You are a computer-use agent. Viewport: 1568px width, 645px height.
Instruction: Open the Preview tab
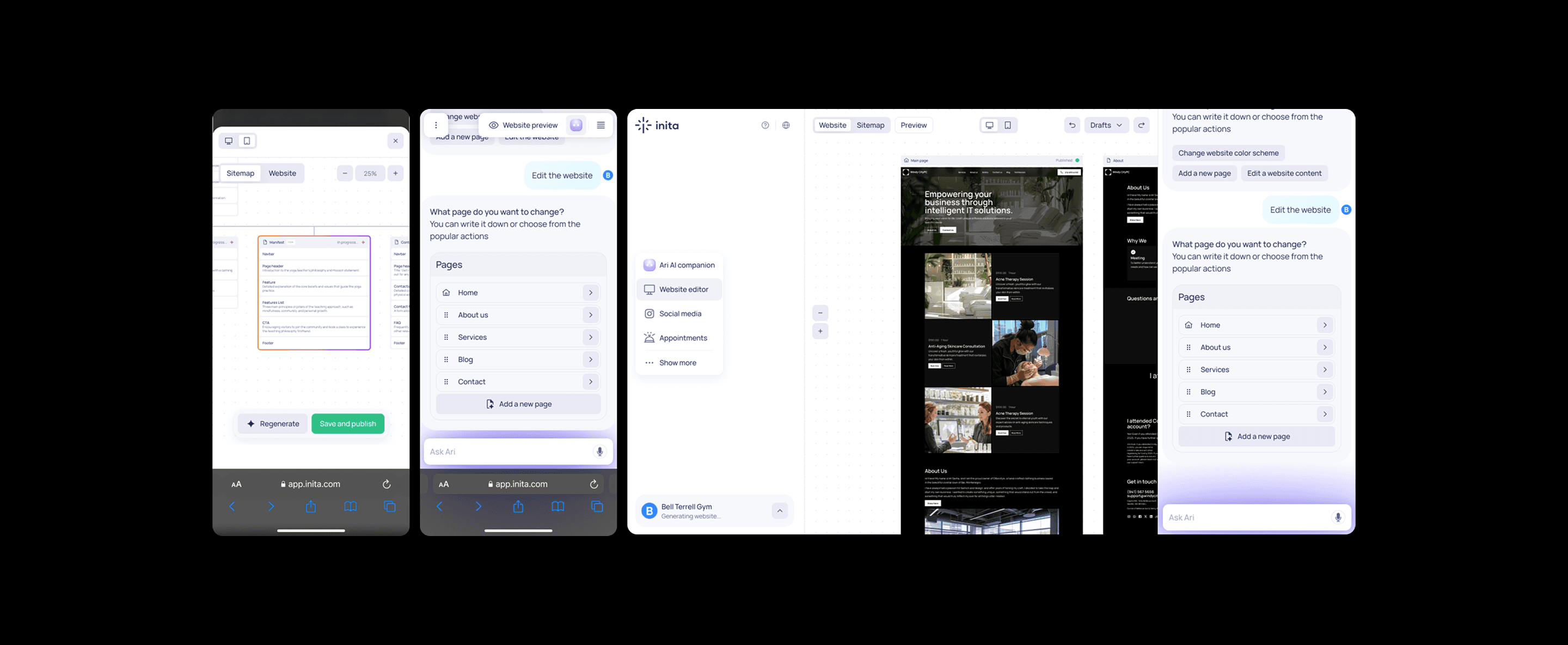pos(913,125)
